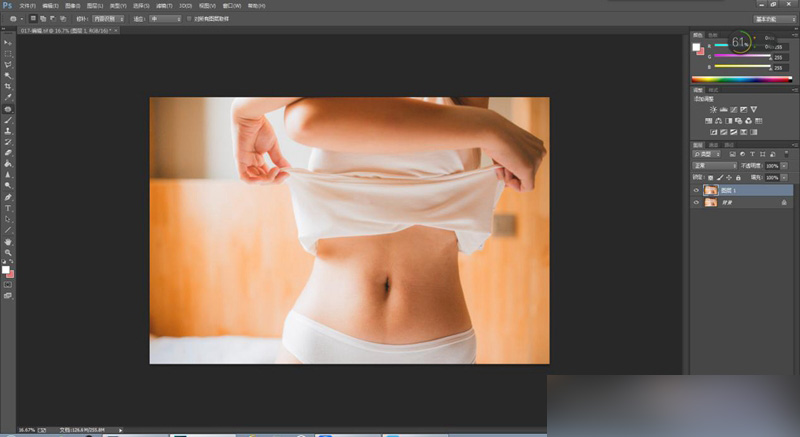Toggle lock all icon
The height and width of the screenshot is (437, 800).
(738, 177)
